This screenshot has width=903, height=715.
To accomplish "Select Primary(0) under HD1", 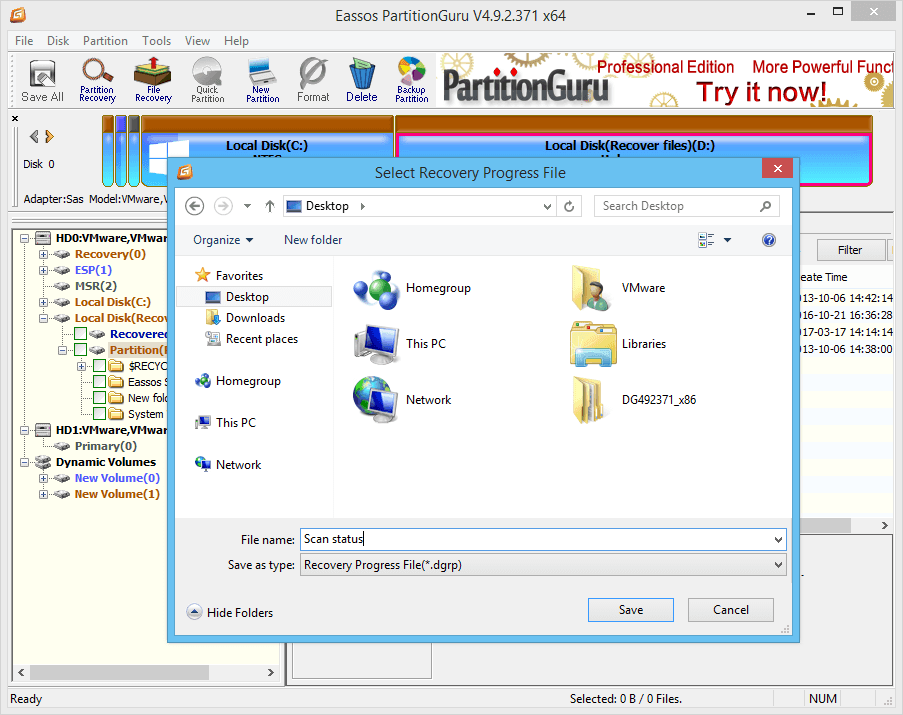I will (106, 446).
